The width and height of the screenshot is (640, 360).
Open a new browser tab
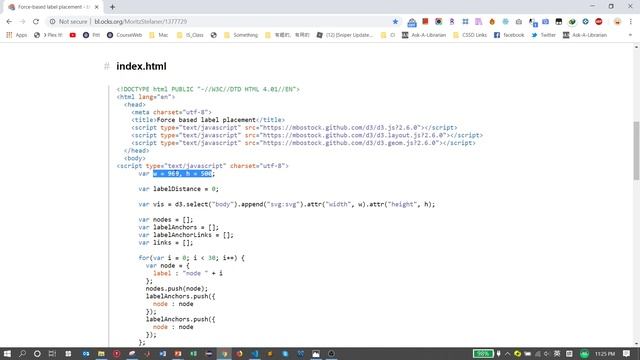pyautogui.click(x=112, y=7)
